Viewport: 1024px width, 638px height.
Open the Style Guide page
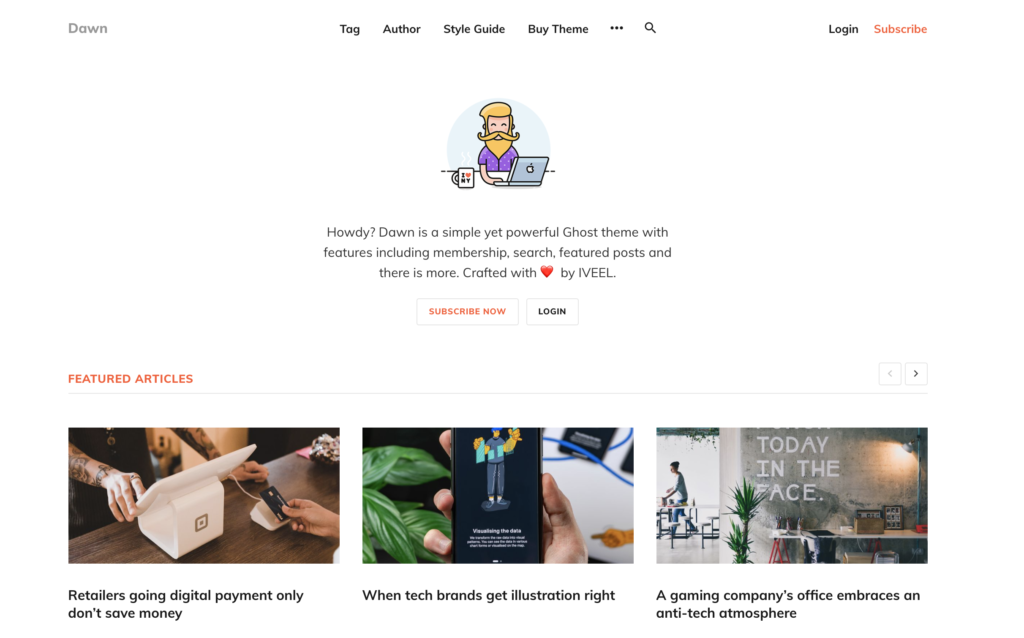coord(474,29)
